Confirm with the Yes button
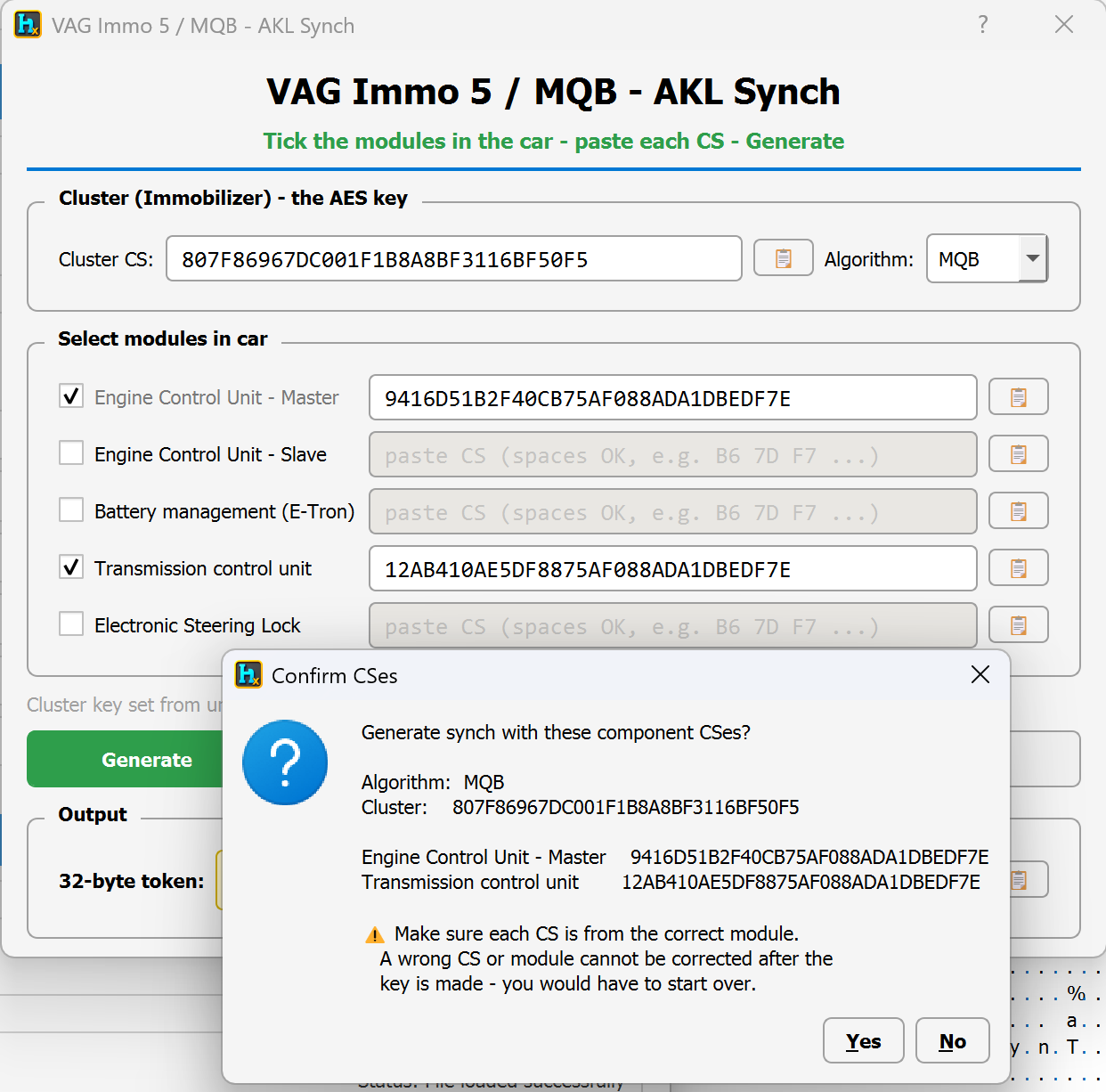 click(864, 1040)
